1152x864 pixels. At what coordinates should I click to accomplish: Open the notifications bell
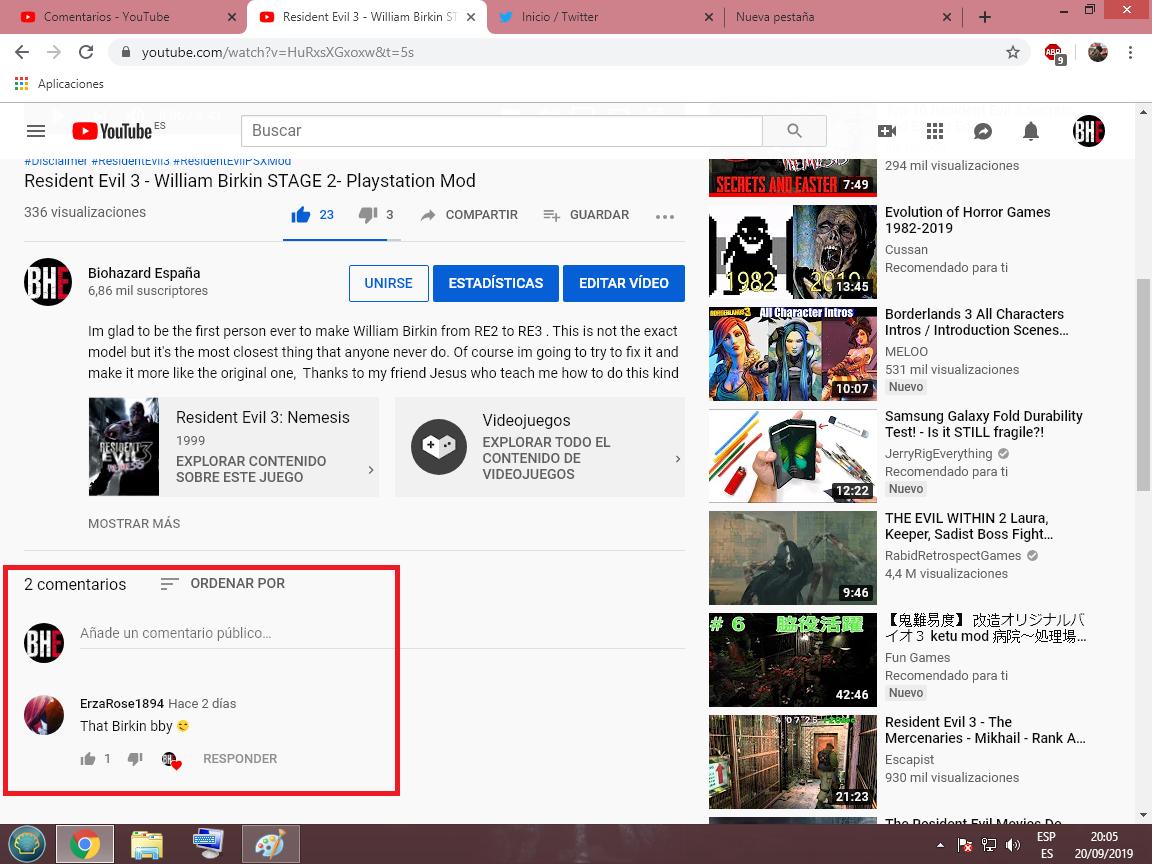point(1031,131)
